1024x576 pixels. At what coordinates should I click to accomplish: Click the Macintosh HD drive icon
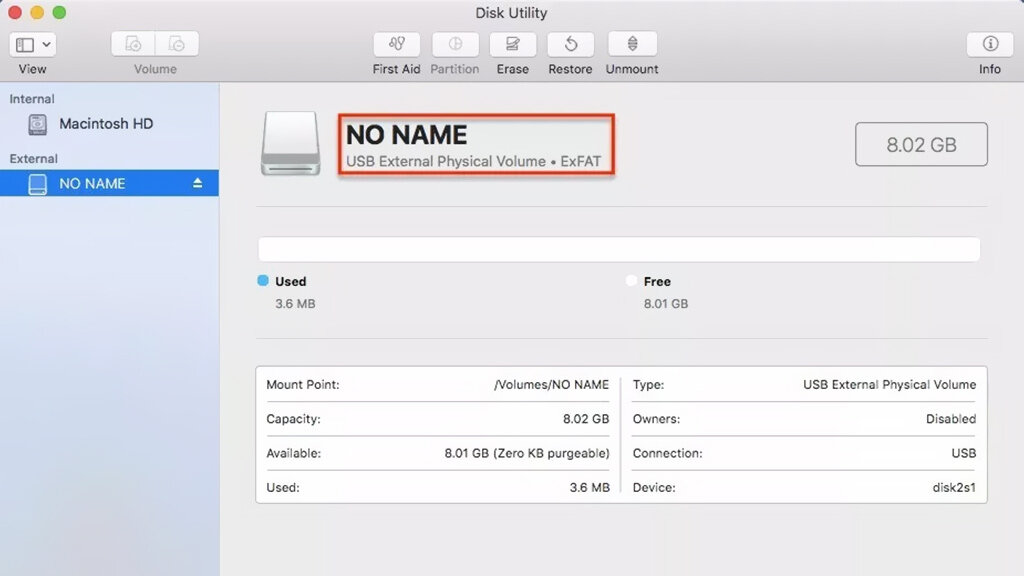pyautogui.click(x=38, y=124)
